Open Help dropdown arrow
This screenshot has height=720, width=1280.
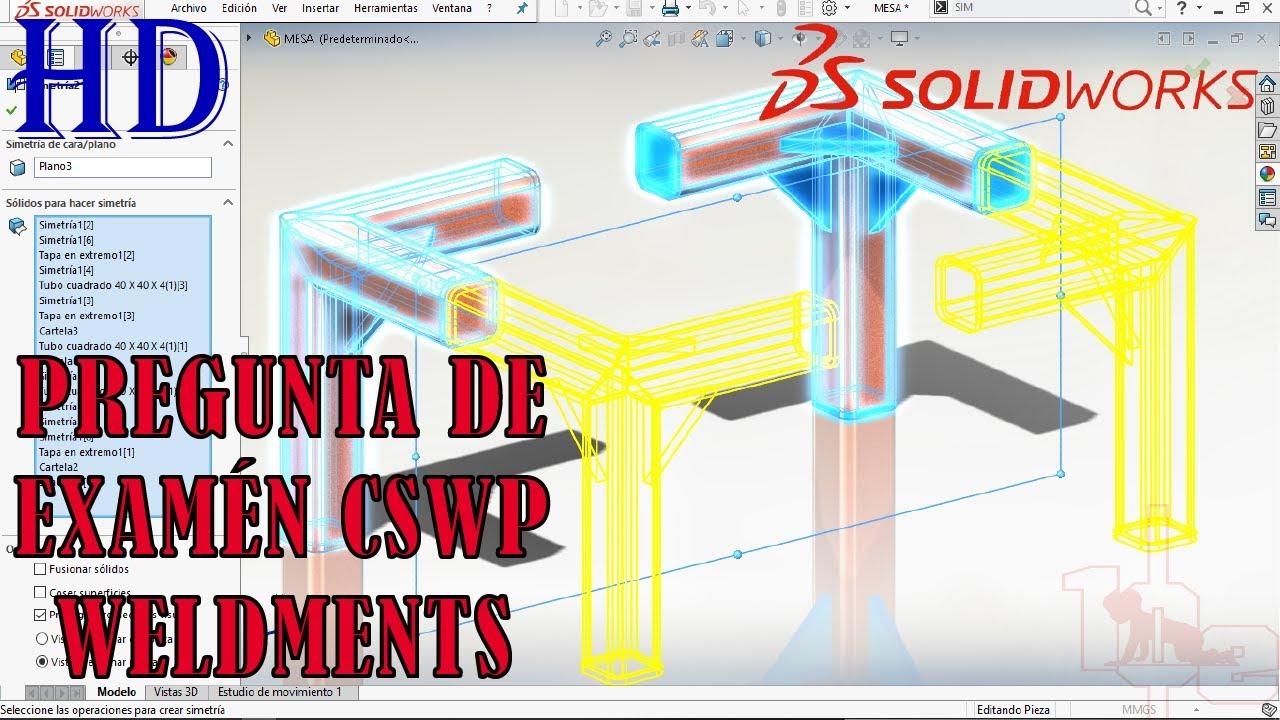pyautogui.click(x=1199, y=8)
